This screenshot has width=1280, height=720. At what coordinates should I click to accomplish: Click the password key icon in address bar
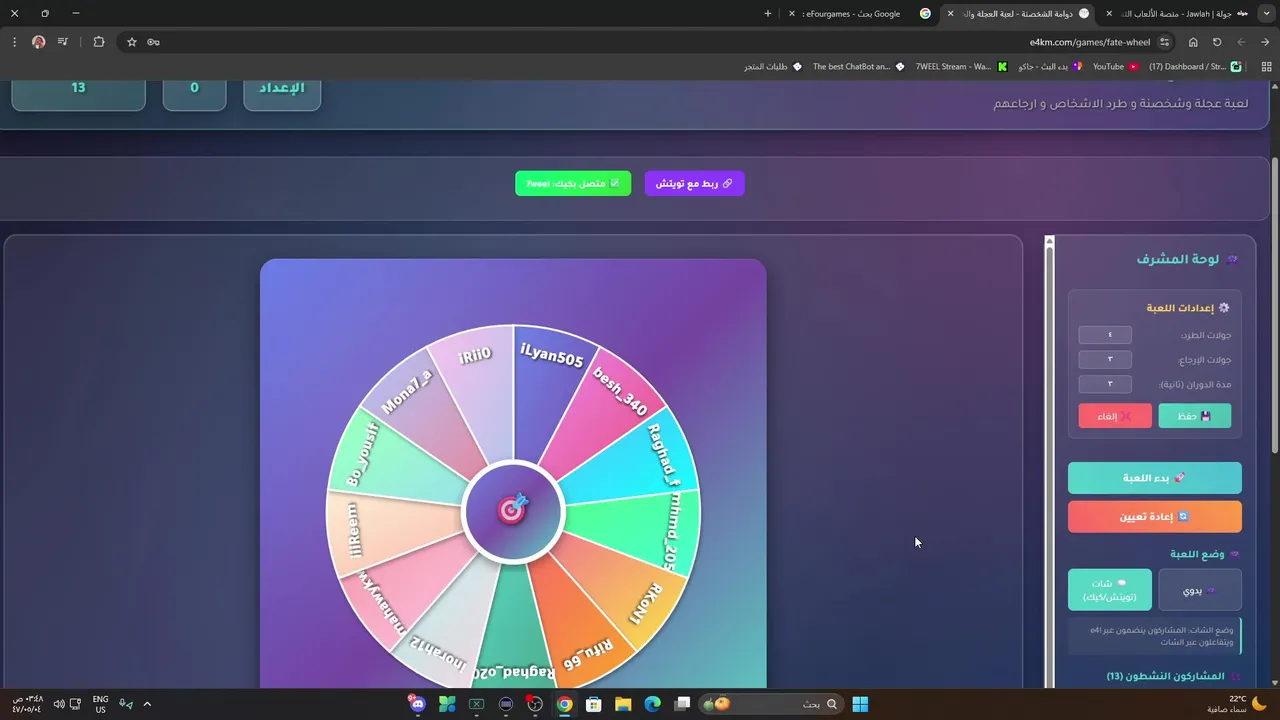[153, 42]
